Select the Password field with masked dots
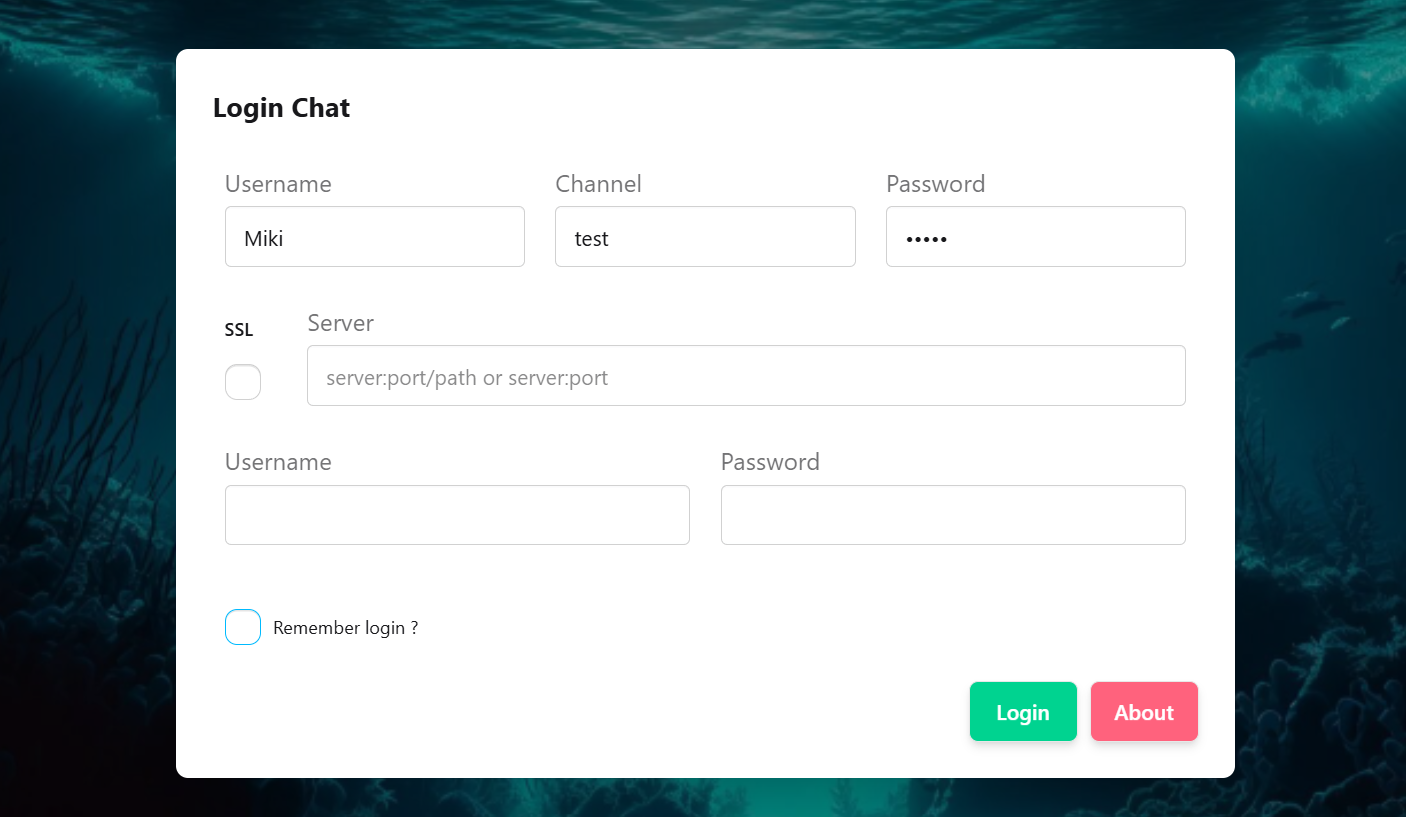The image size is (1406, 817). click(x=1035, y=237)
